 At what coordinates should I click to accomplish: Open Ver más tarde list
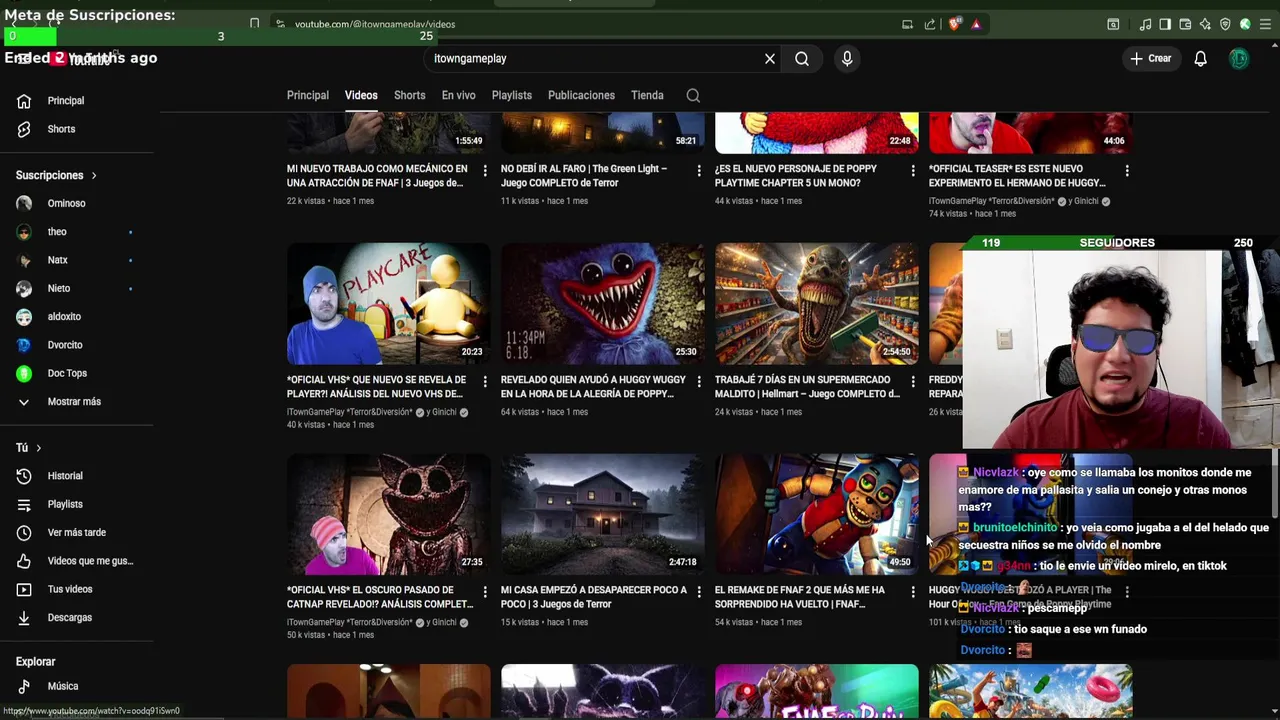click(77, 533)
